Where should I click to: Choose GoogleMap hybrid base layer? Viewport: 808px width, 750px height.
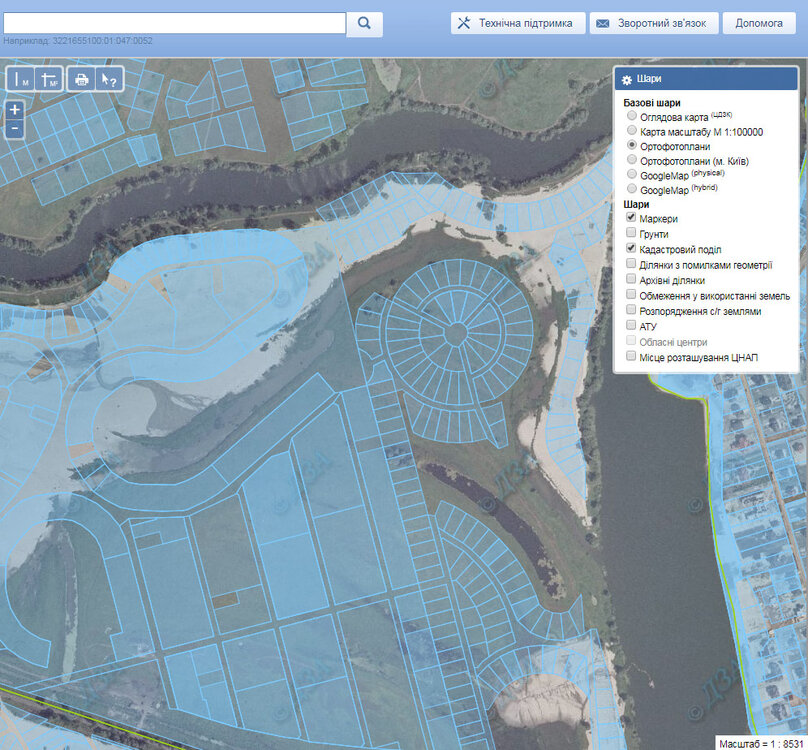point(631,189)
